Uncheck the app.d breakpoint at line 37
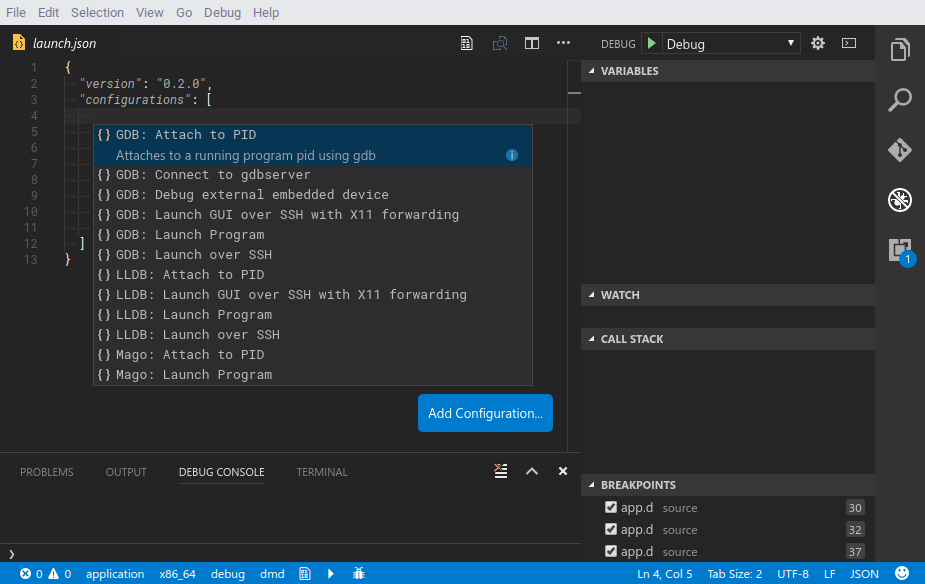The height and width of the screenshot is (584, 925). point(610,551)
